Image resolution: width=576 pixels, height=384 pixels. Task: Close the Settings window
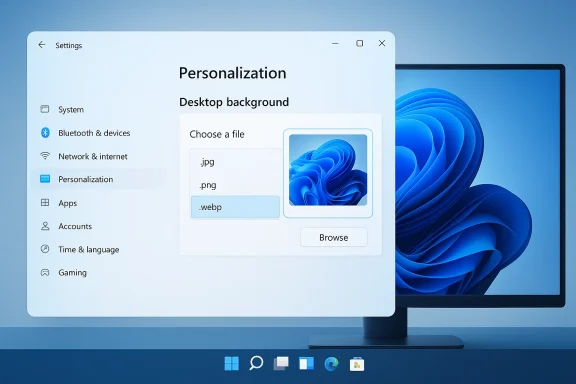[382, 43]
